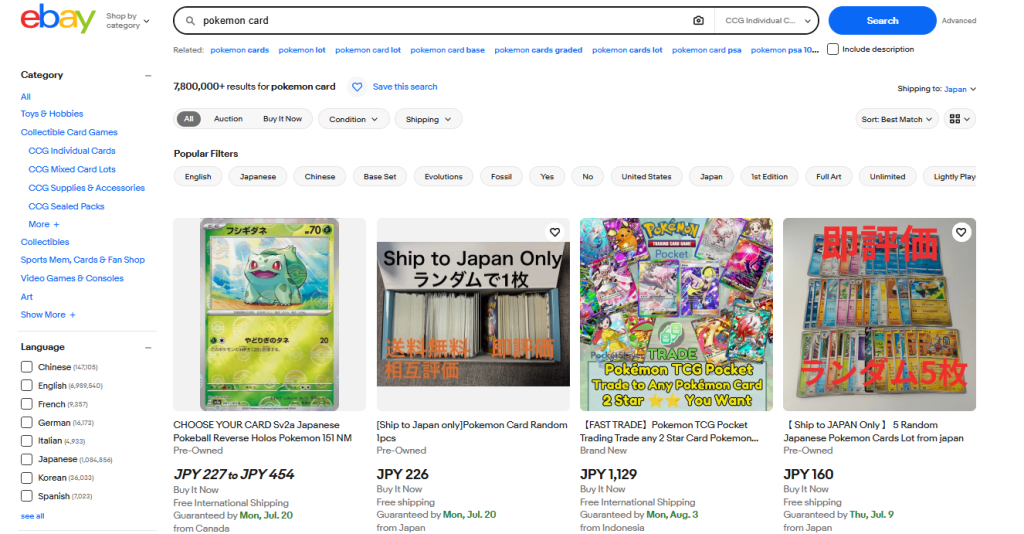
Task: Open CHOOSE YOUR CARD Sv2a Japanese listing title
Action: [263, 431]
